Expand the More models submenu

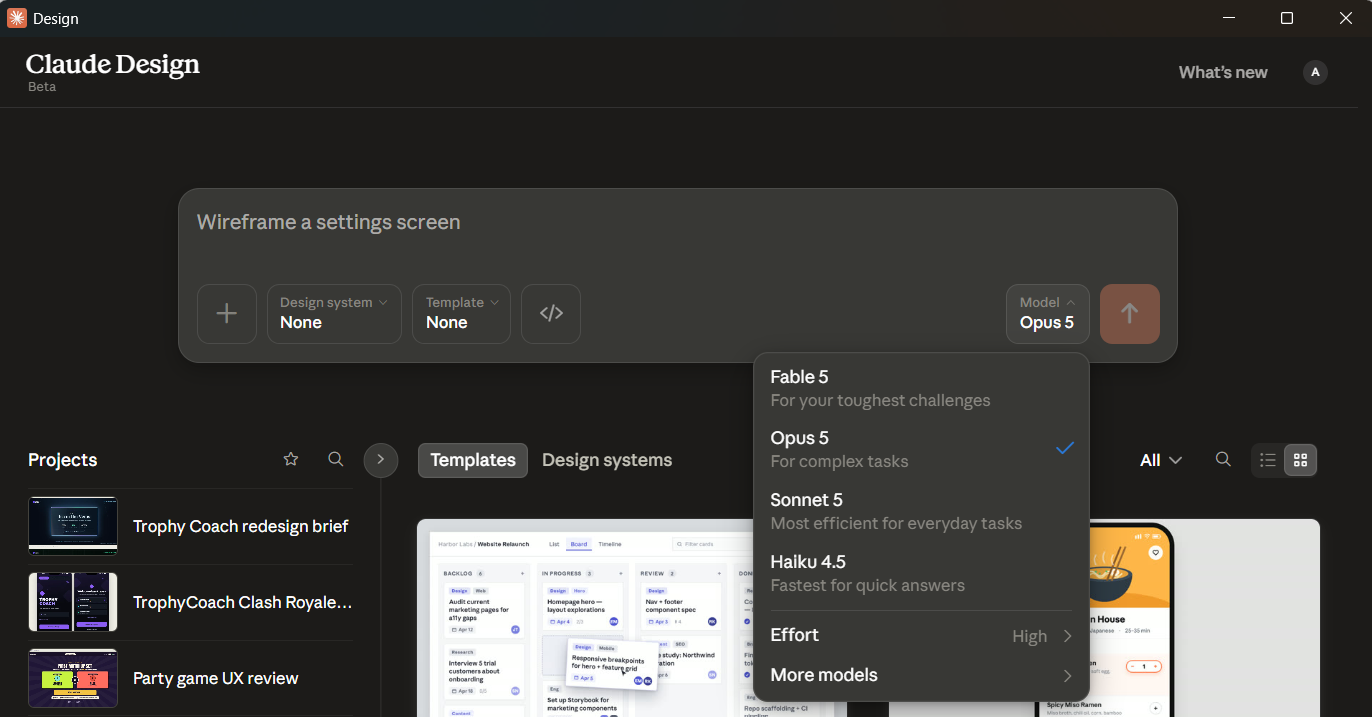point(921,675)
